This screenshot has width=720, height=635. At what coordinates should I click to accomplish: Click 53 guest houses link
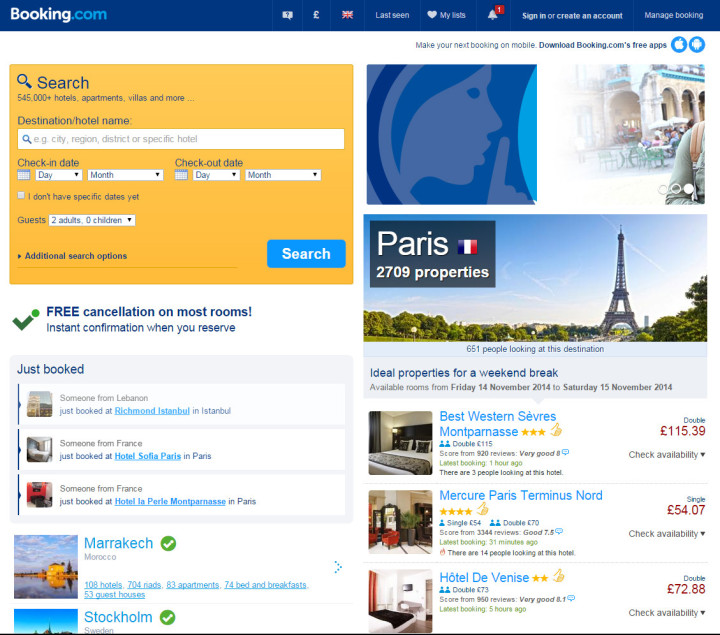[x=115, y=595]
